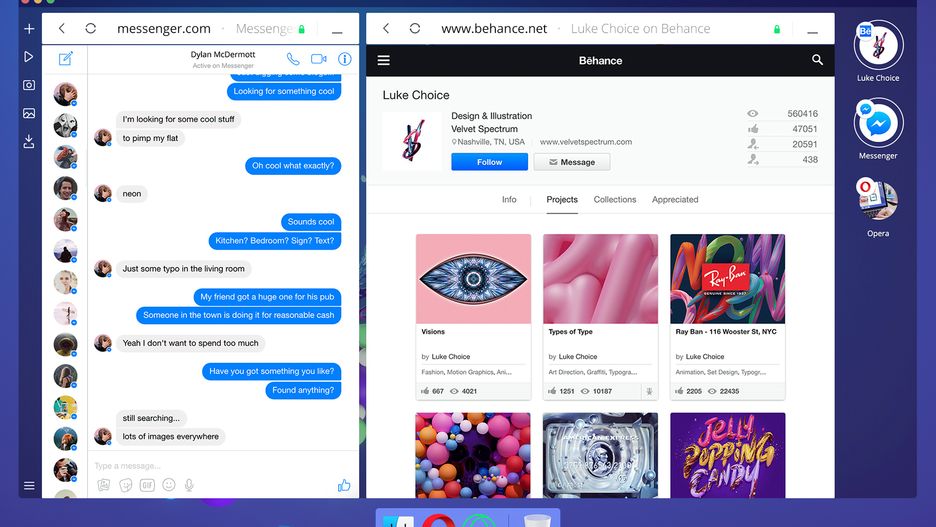
Task: Add a new tab with plus icon
Action: click(29, 29)
